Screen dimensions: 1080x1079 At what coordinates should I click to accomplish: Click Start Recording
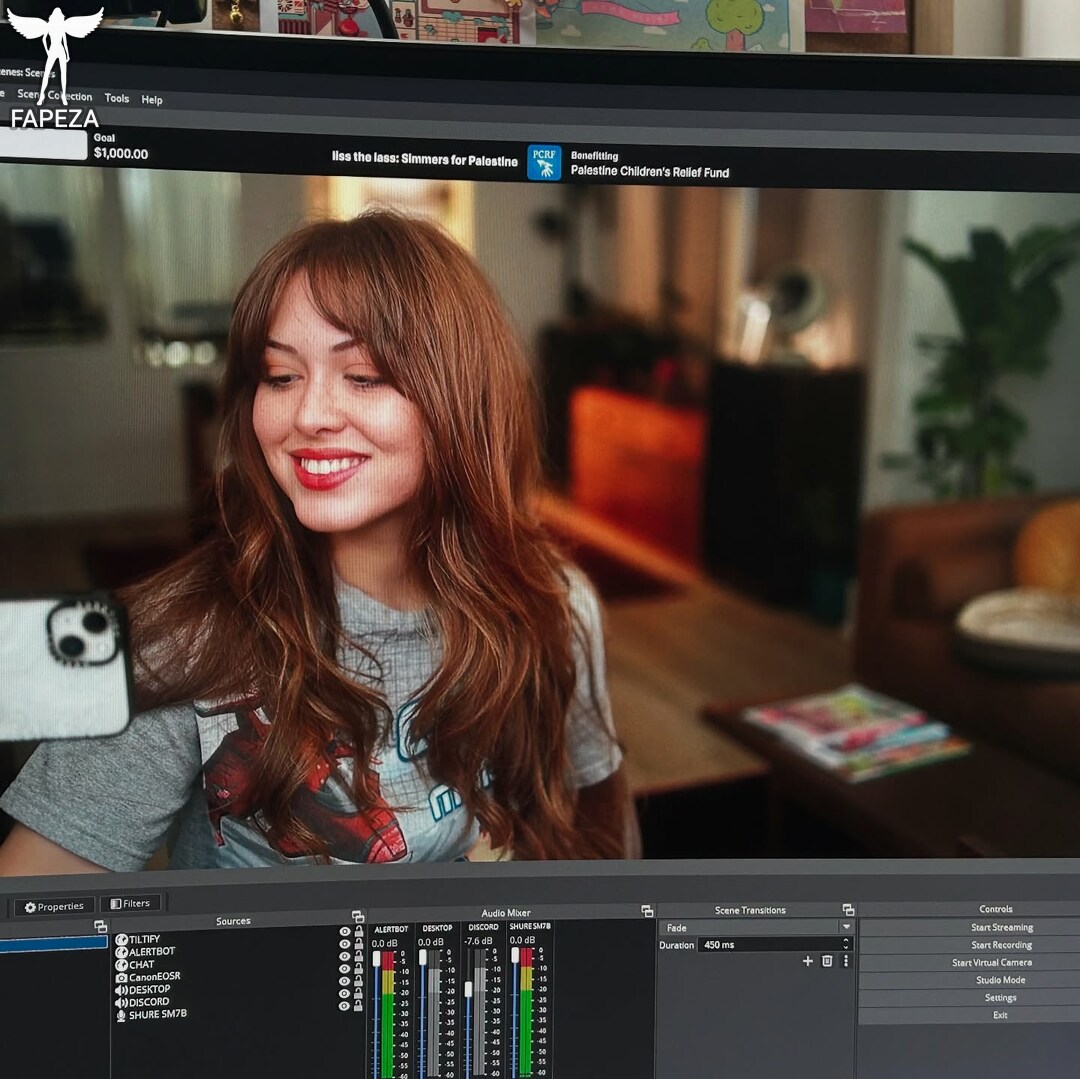[970, 945]
